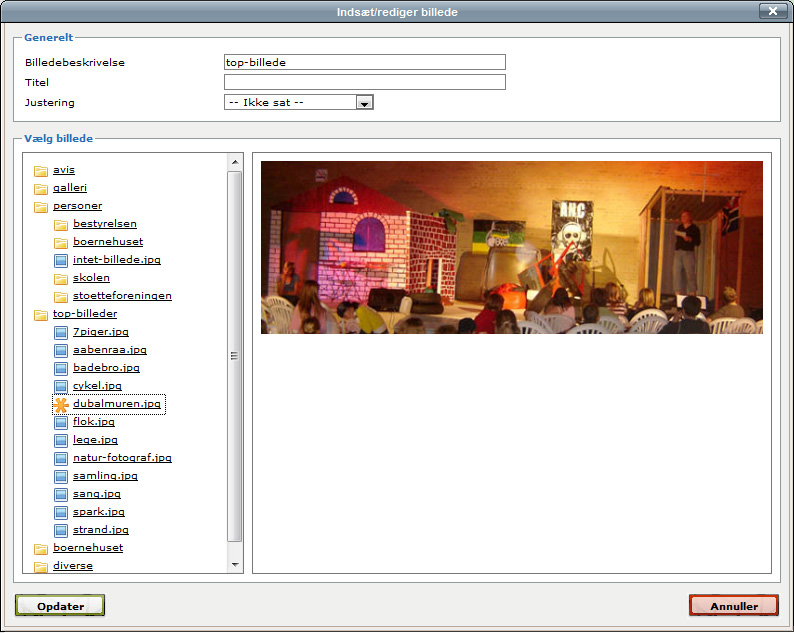The height and width of the screenshot is (633, 794).
Task: Click the top-billeder folder icon
Action: point(41,314)
